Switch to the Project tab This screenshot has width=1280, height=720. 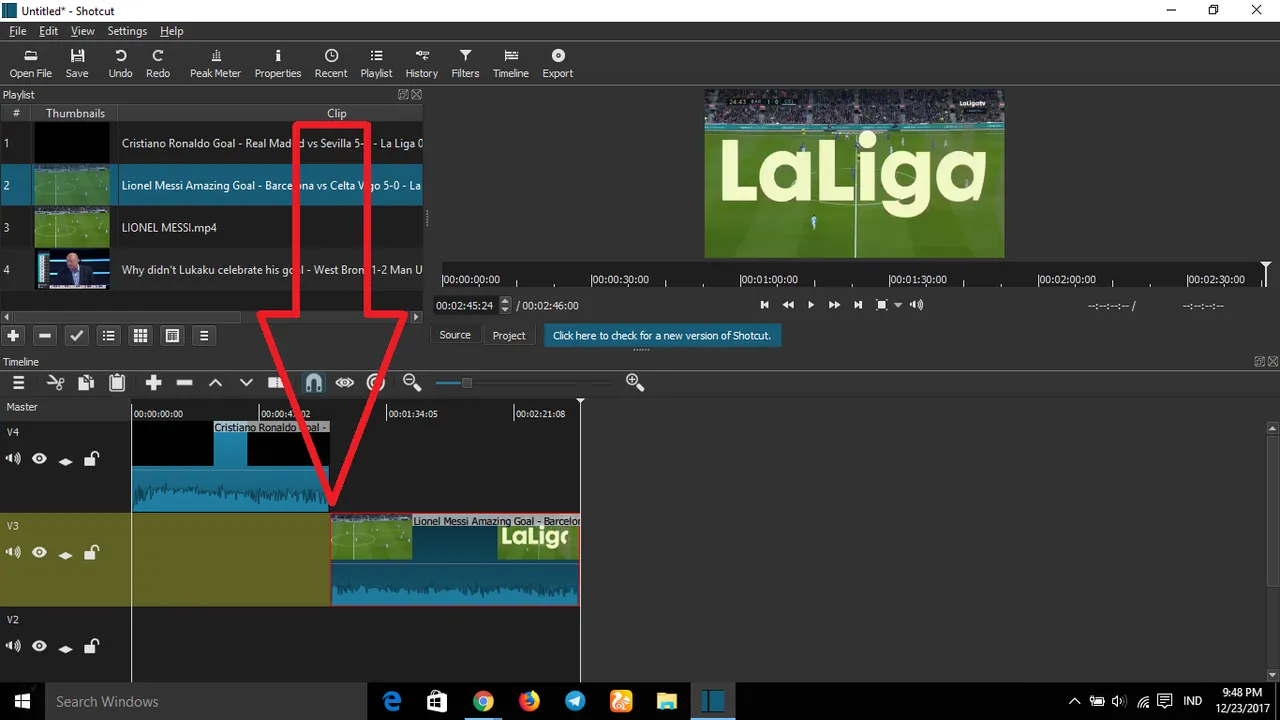pyautogui.click(x=509, y=335)
